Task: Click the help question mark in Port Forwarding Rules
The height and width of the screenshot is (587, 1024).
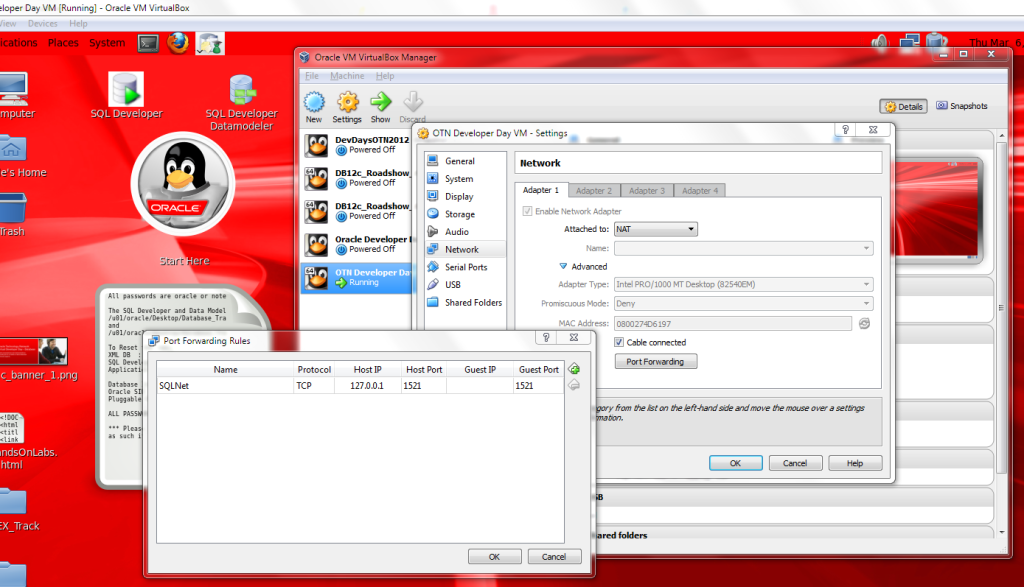Action: pos(547,338)
